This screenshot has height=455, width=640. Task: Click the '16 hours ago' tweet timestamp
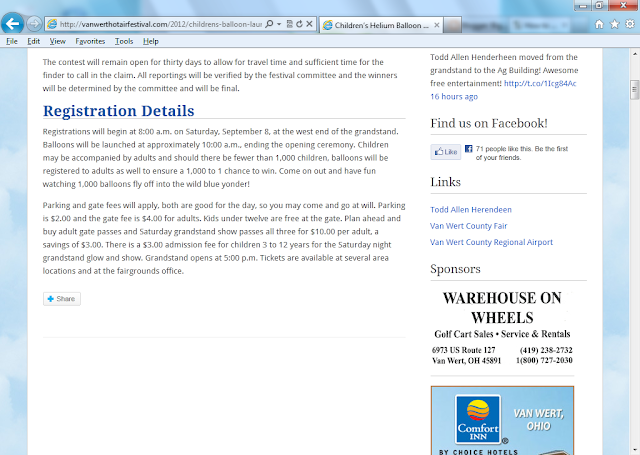point(454,96)
